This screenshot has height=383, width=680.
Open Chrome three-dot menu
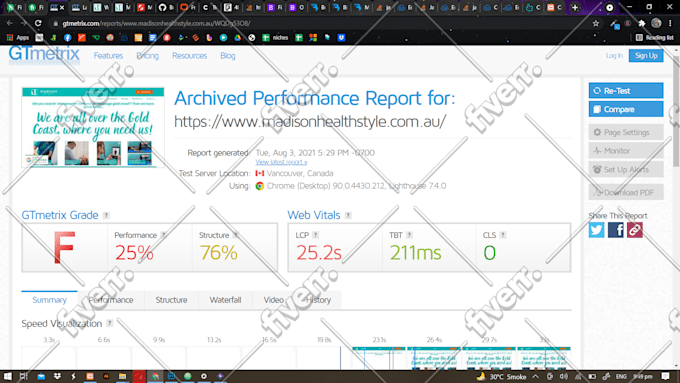[x=670, y=23]
